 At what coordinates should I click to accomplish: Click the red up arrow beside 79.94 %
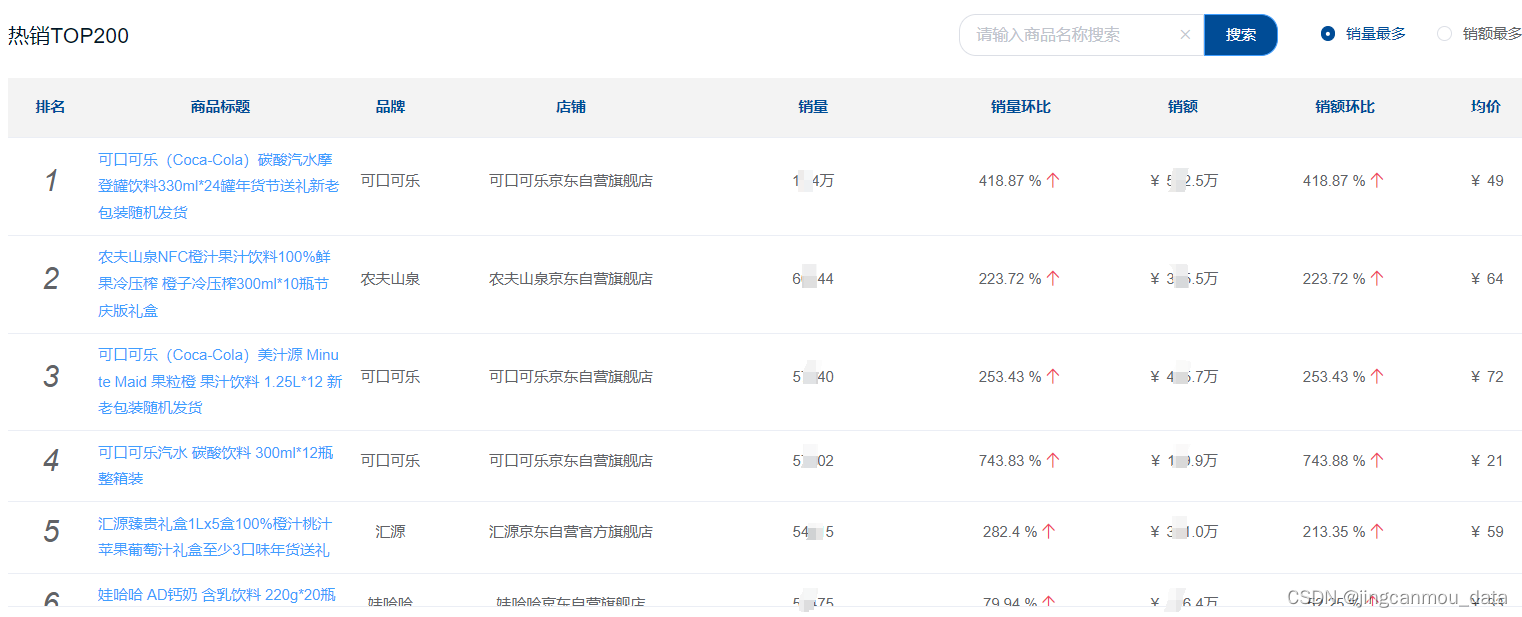pos(1049,602)
